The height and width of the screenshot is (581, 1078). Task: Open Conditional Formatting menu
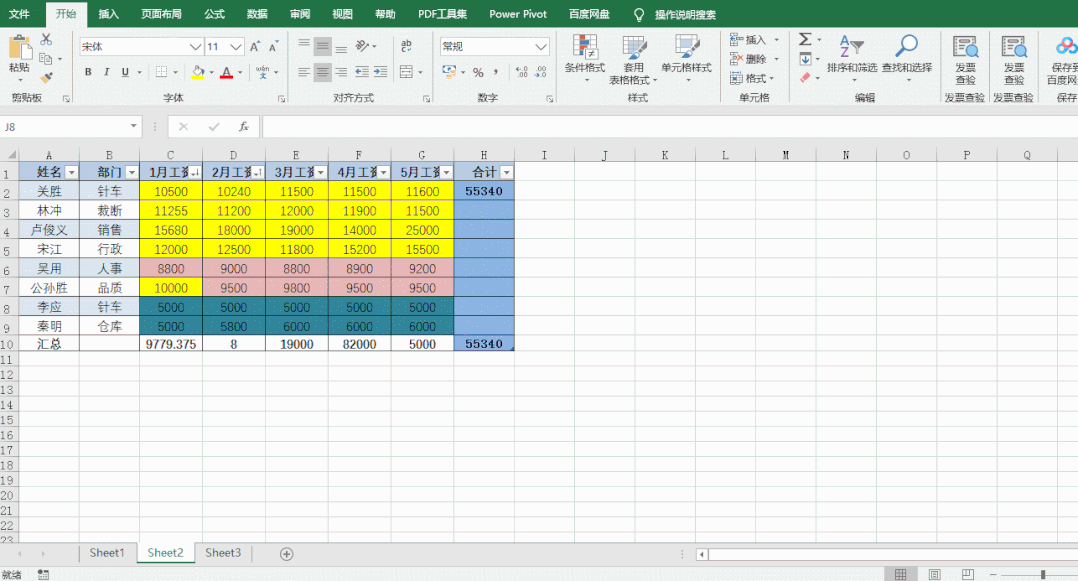click(584, 58)
